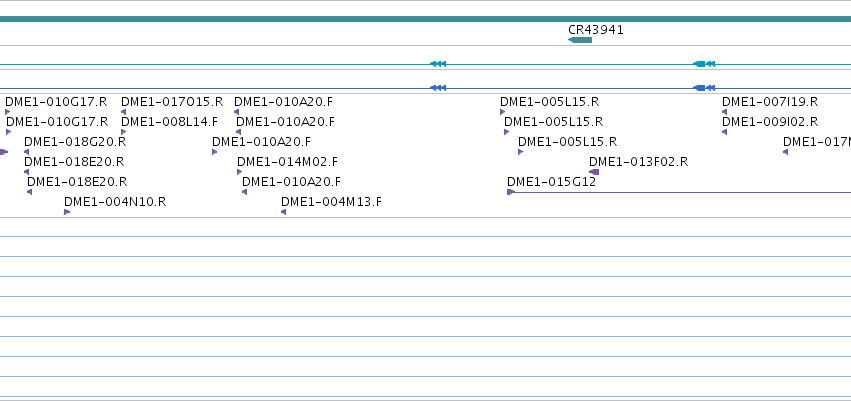This screenshot has height=401, width=851.
Task: Click the wide teal gene bar spanning the view
Action: [426, 19]
